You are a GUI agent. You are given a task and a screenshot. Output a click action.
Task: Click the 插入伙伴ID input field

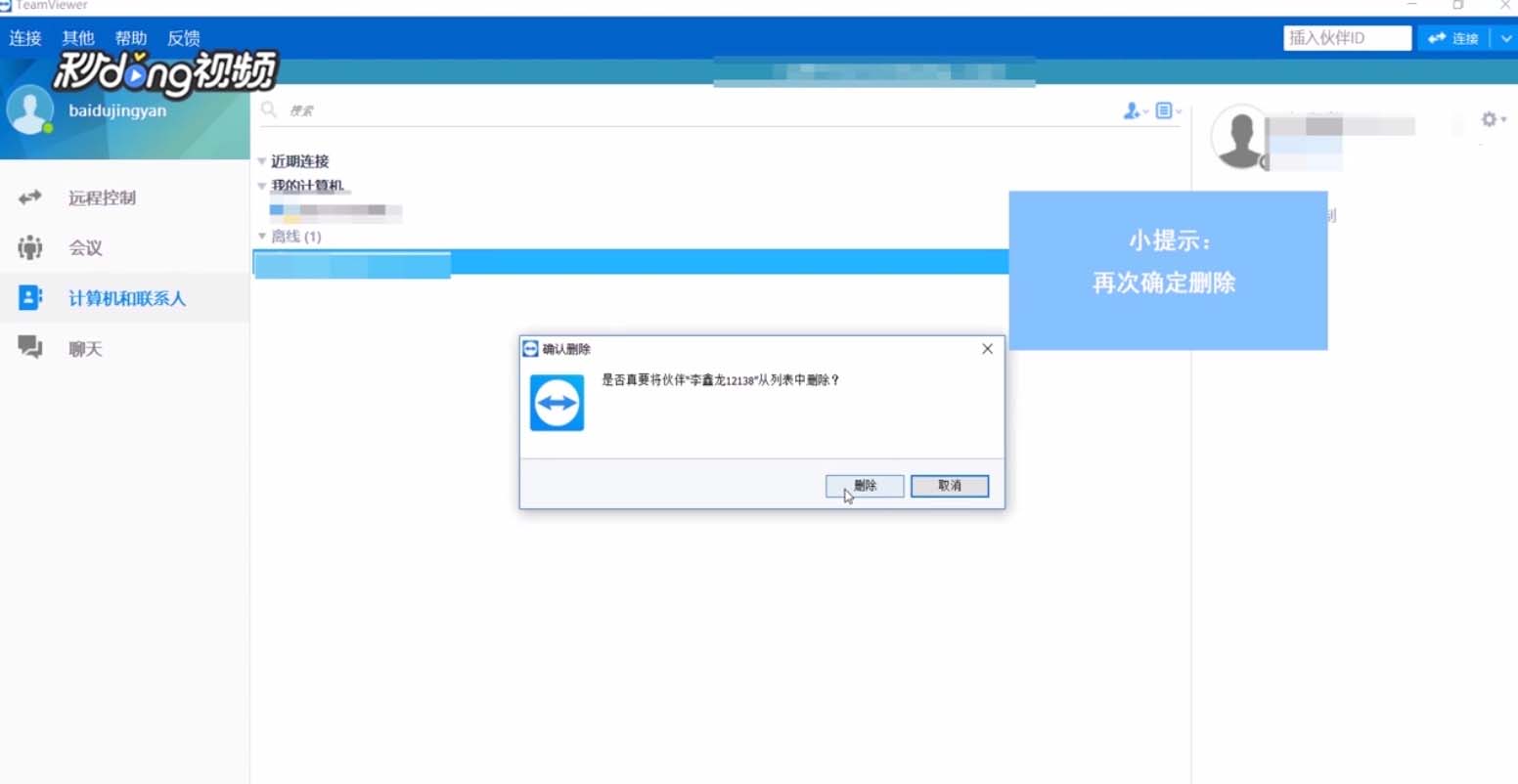(1347, 38)
